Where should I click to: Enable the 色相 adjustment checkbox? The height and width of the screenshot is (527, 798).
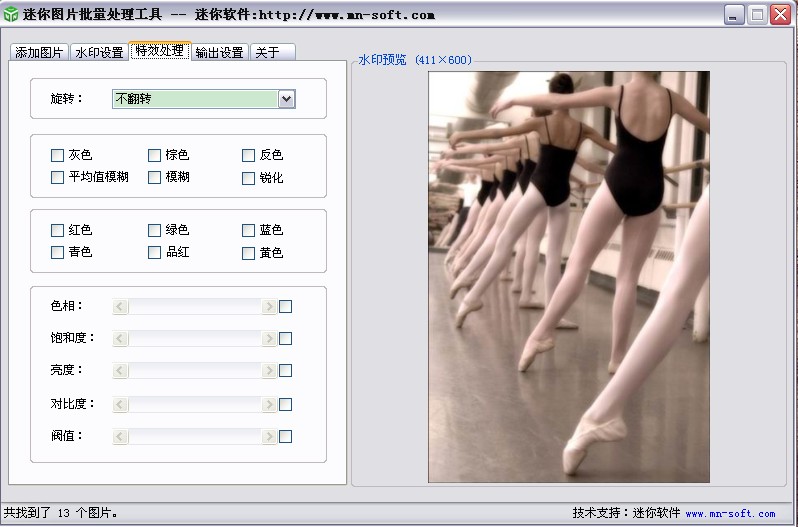(x=286, y=306)
